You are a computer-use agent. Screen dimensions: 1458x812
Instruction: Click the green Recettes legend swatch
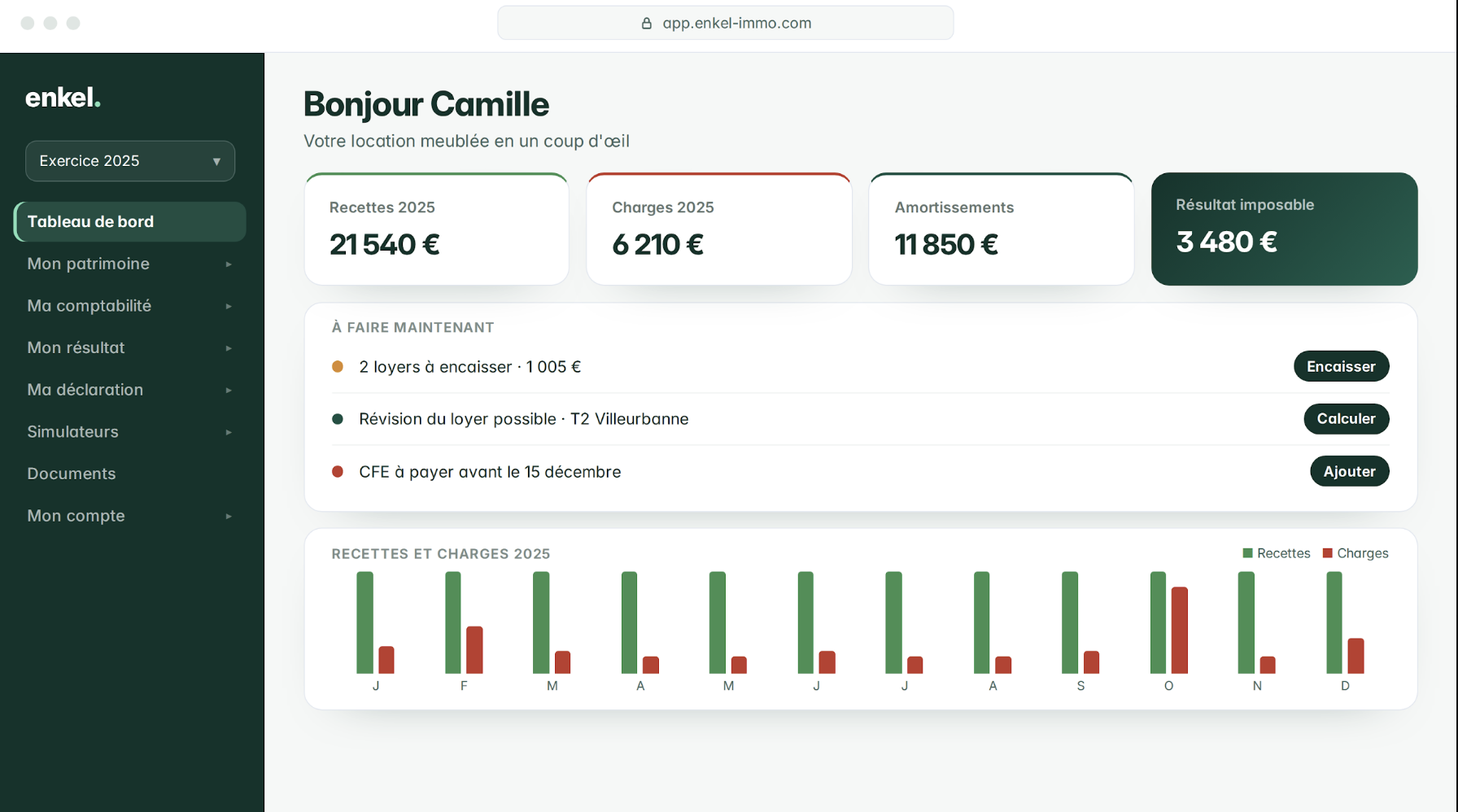1248,553
